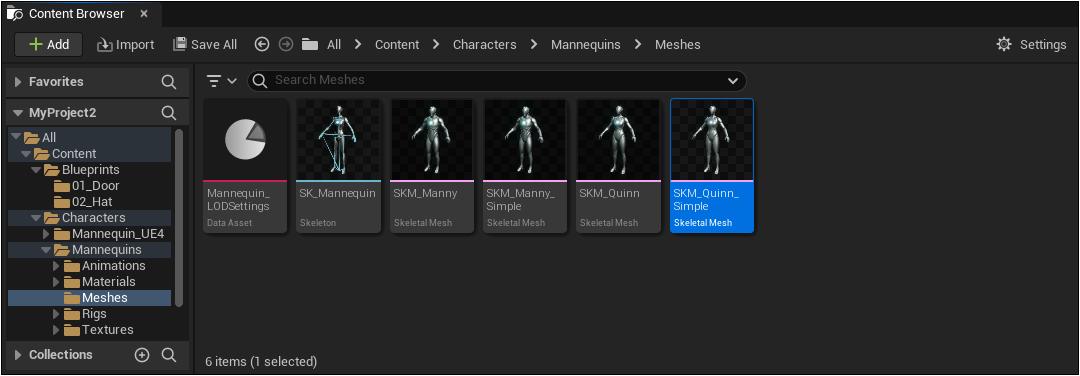Expand the Mannequin_UE4 folder

(x=47, y=234)
